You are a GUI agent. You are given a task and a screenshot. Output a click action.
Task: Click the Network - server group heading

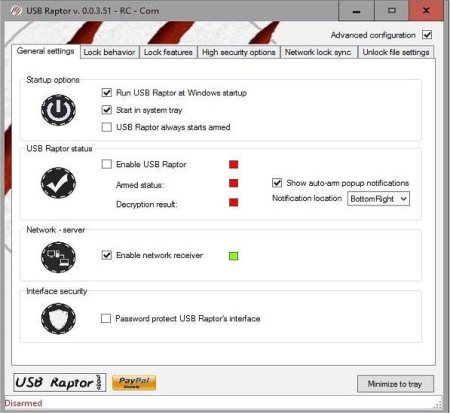[56, 230]
